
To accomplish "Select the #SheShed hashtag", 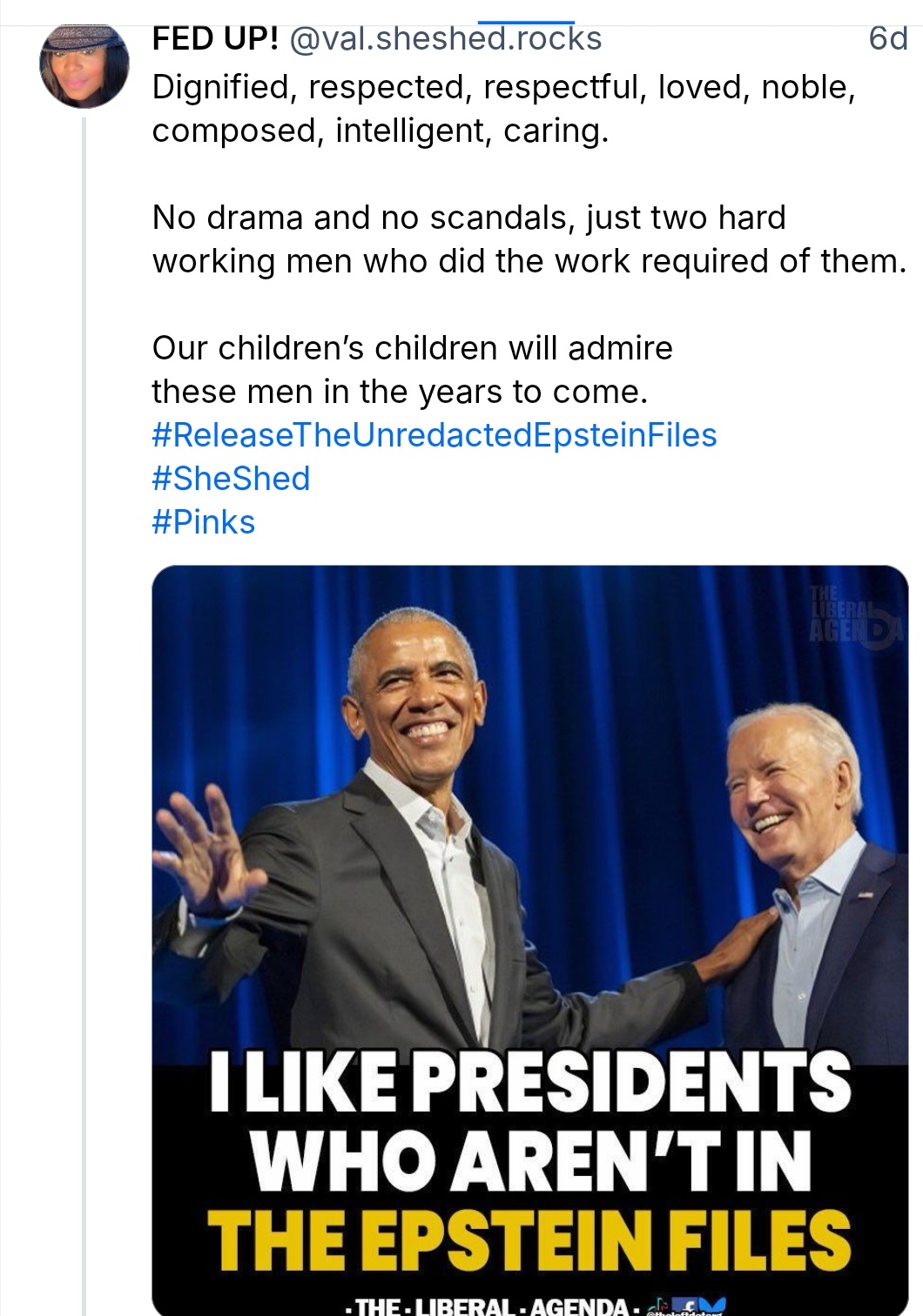I will [231, 479].
